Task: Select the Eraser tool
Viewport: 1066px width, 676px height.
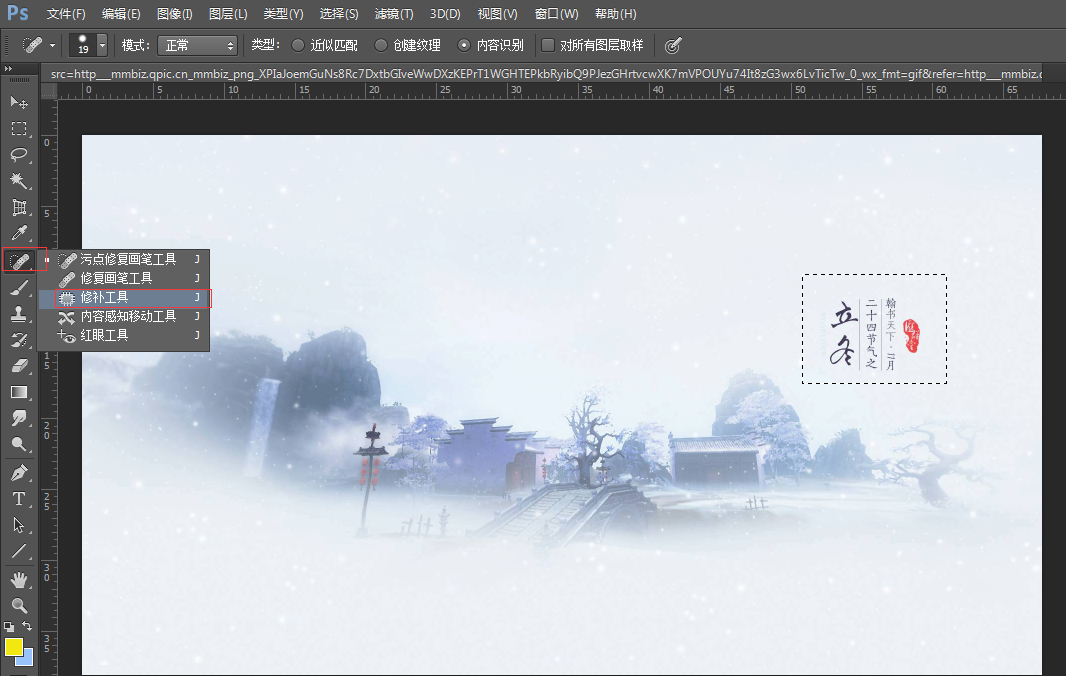Action: point(19,366)
